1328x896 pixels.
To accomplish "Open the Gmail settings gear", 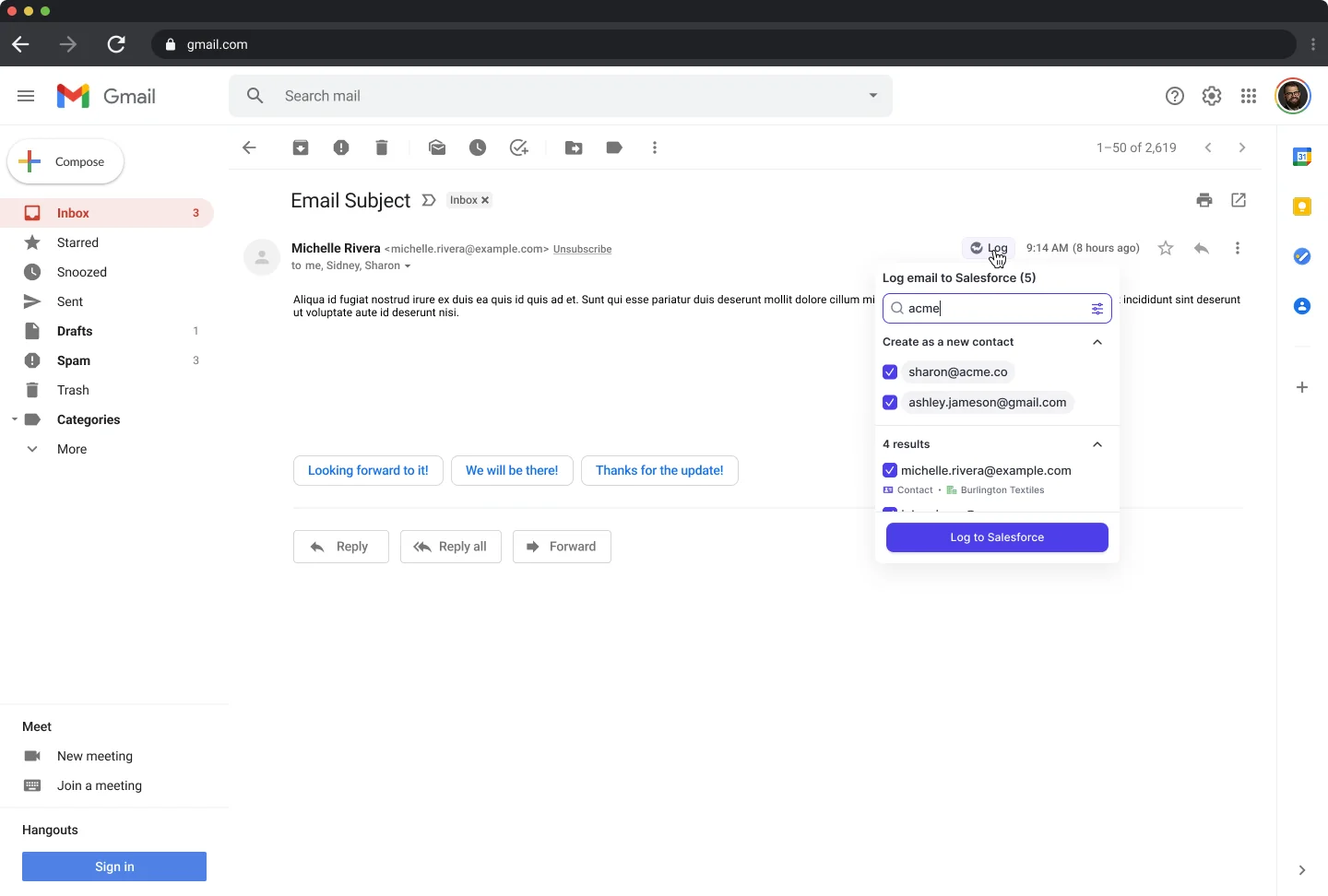I will click(1212, 96).
